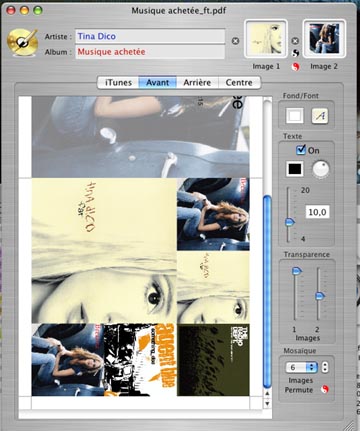Click the scrollbar down arrow

click(267, 403)
